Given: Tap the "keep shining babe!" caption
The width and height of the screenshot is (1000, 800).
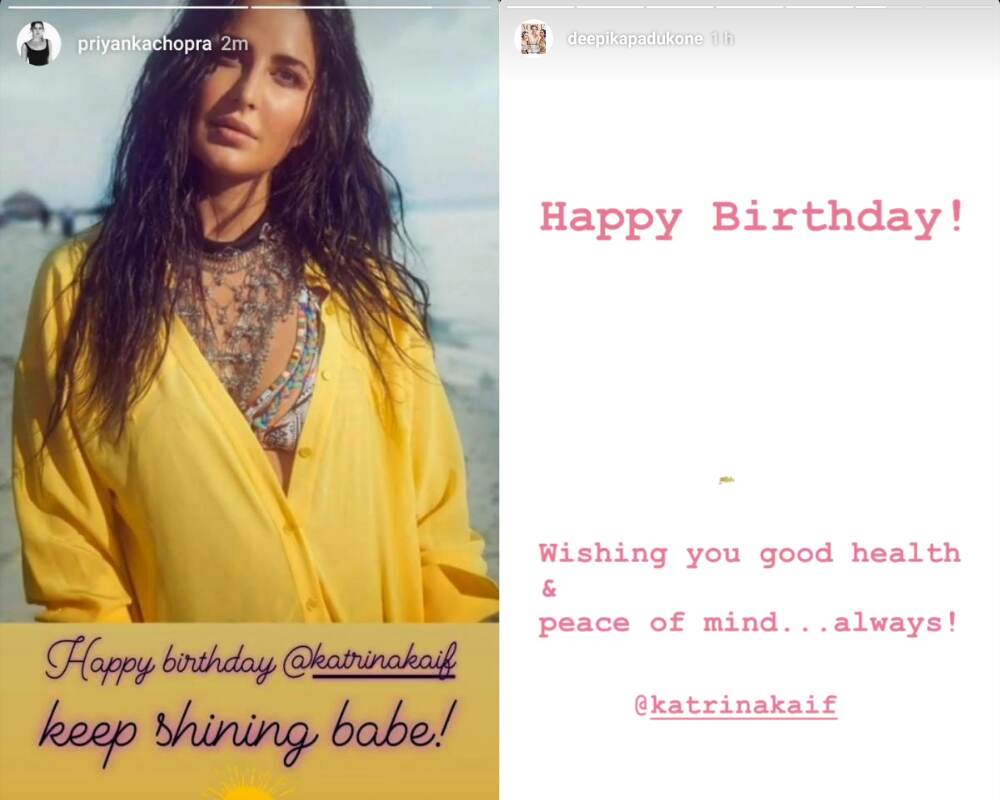Looking at the screenshot, I should [249, 730].
